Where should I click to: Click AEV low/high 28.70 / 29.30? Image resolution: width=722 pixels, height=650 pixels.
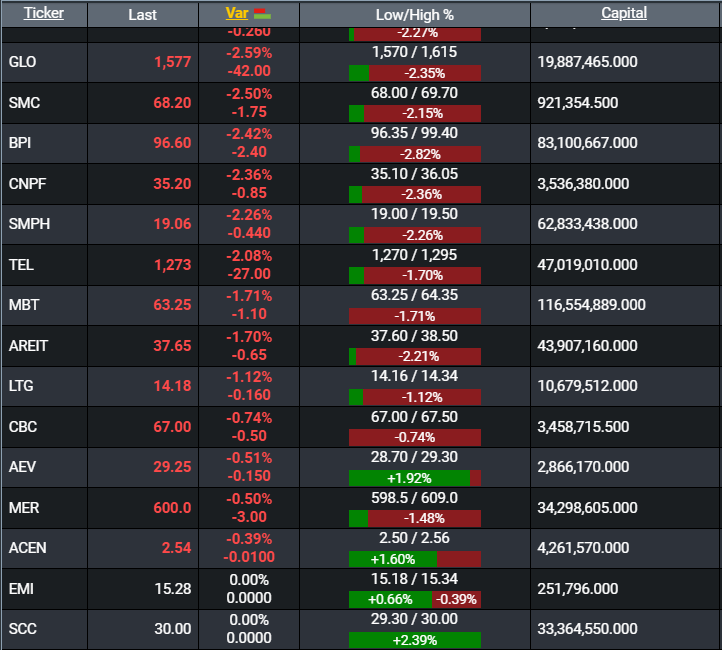pos(414,457)
